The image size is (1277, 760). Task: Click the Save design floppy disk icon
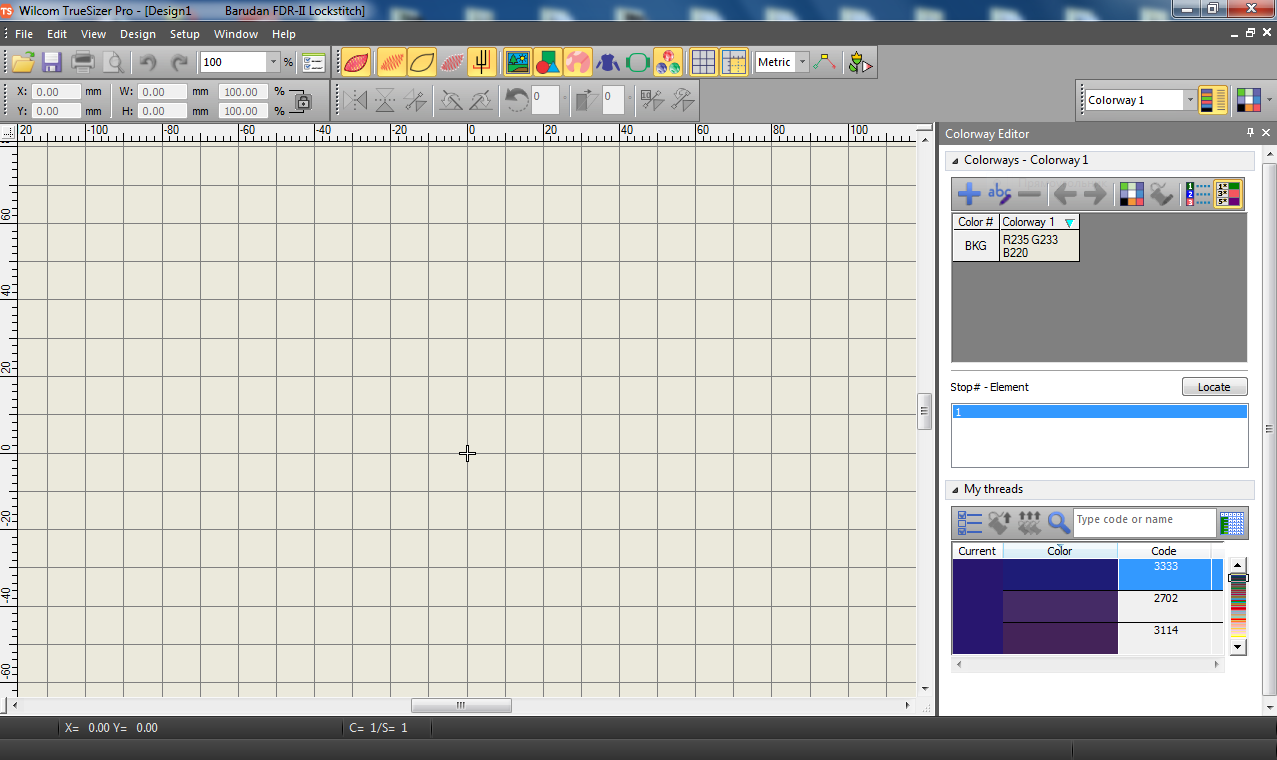[x=52, y=62]
